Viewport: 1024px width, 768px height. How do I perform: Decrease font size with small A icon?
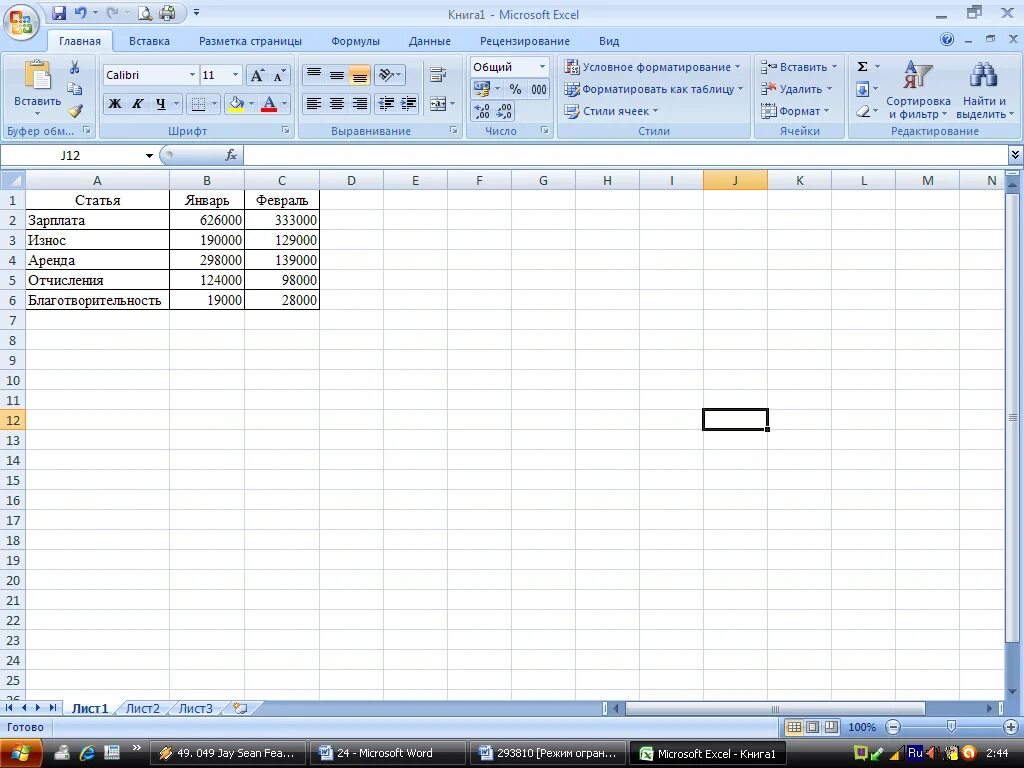(x=280, y=75)
